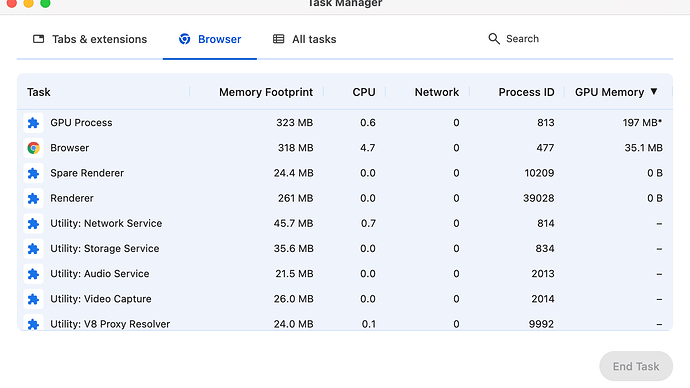Click the 35.6 MB memory value
This screenshot has height=388, width=690.
[x=294, y=249]
